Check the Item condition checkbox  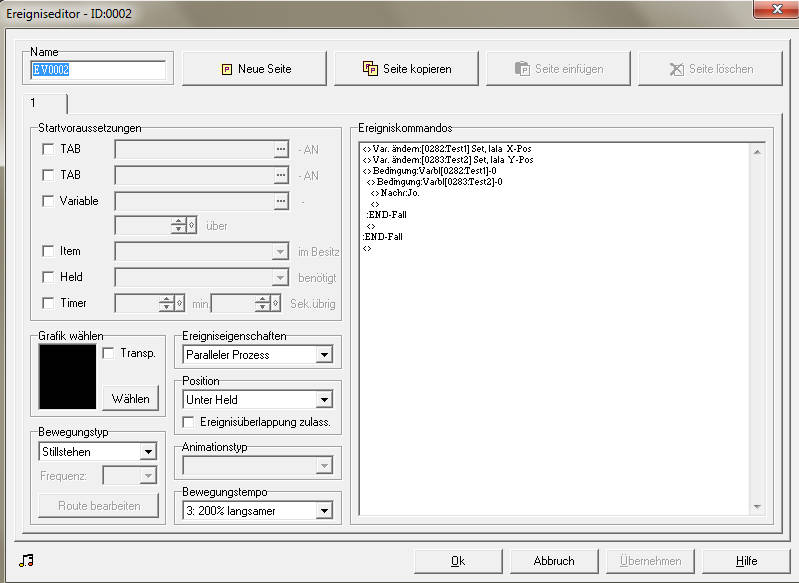pos(48,251)
